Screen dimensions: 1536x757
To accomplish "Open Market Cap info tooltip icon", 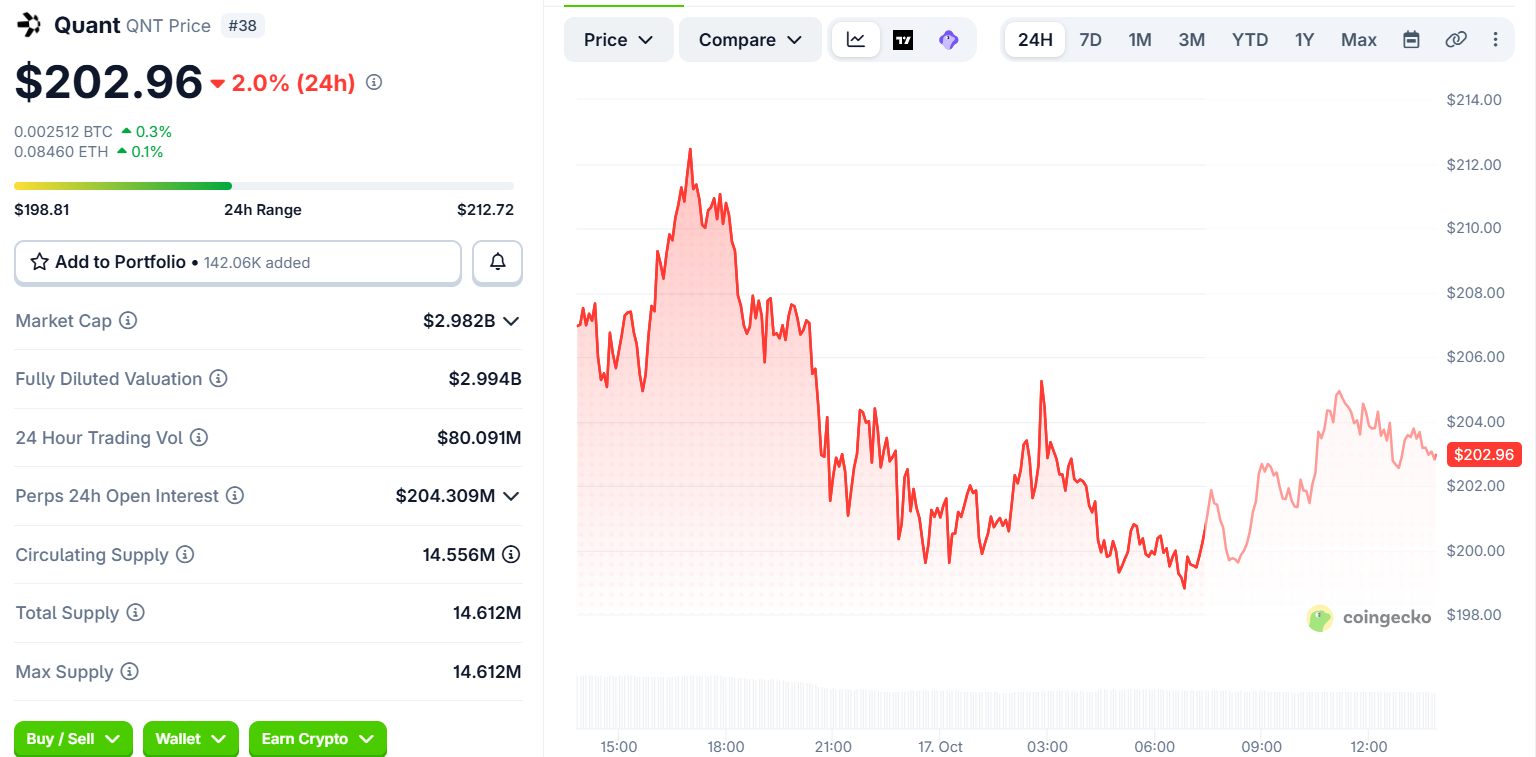I will coord(128,321).
